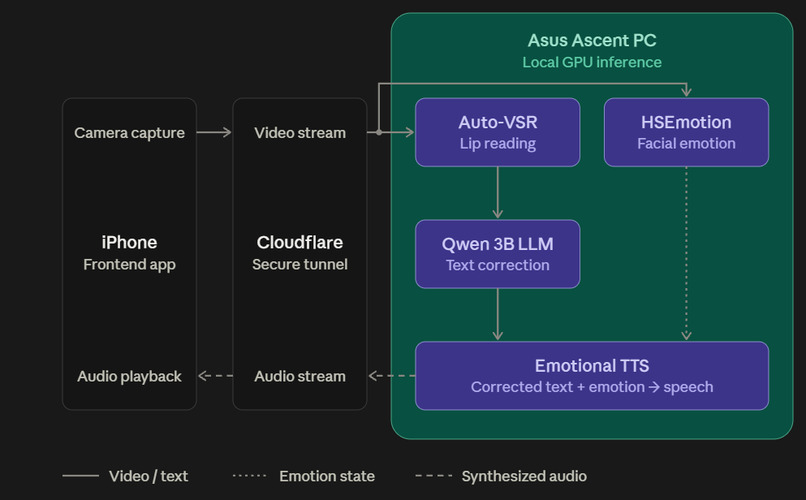Click the 'Video stream' label
The image size is (806, 500).
pyautogui.click(x=300, y=133)
